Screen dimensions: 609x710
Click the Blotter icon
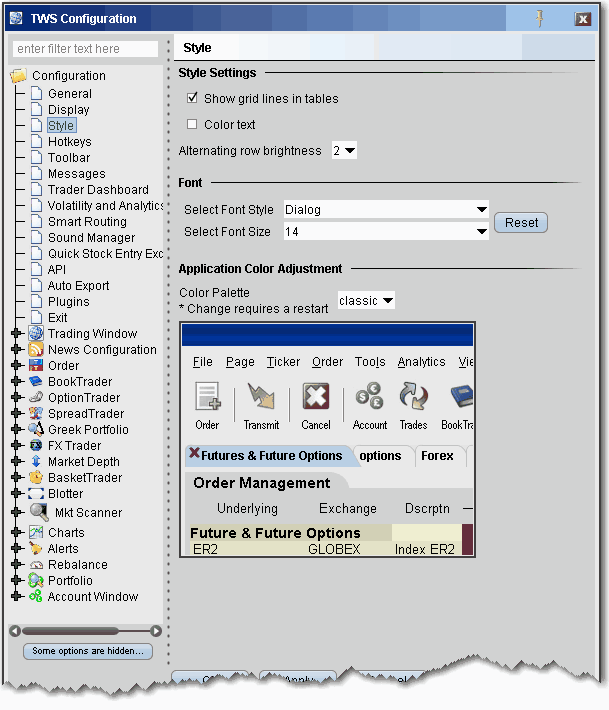(36, 493)
